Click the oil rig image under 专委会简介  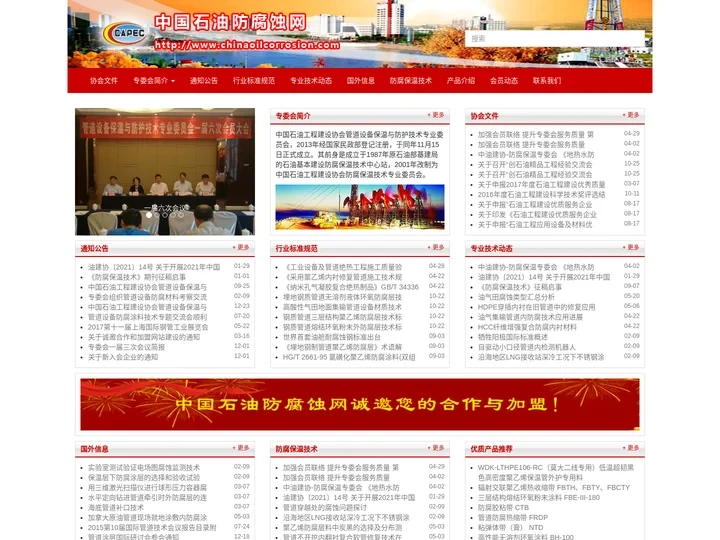360,207
